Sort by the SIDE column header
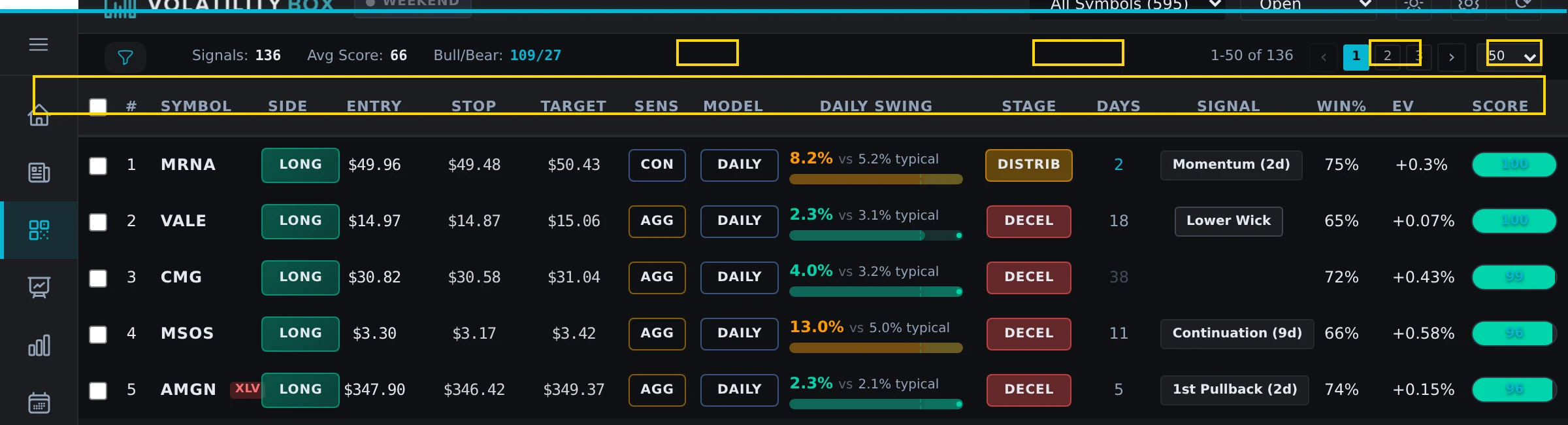 (287, 106)
